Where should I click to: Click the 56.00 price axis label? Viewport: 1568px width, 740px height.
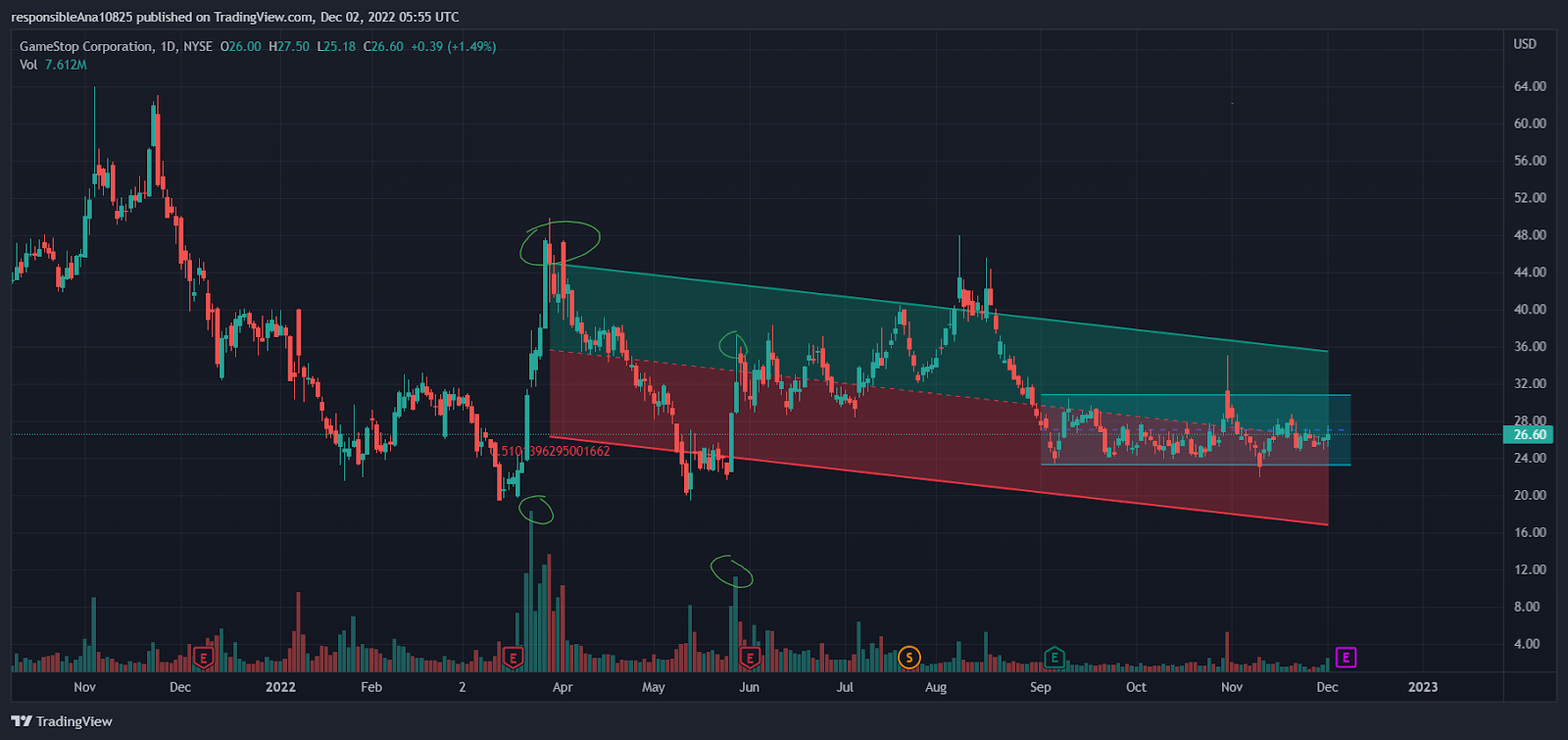coord(1530,161)
